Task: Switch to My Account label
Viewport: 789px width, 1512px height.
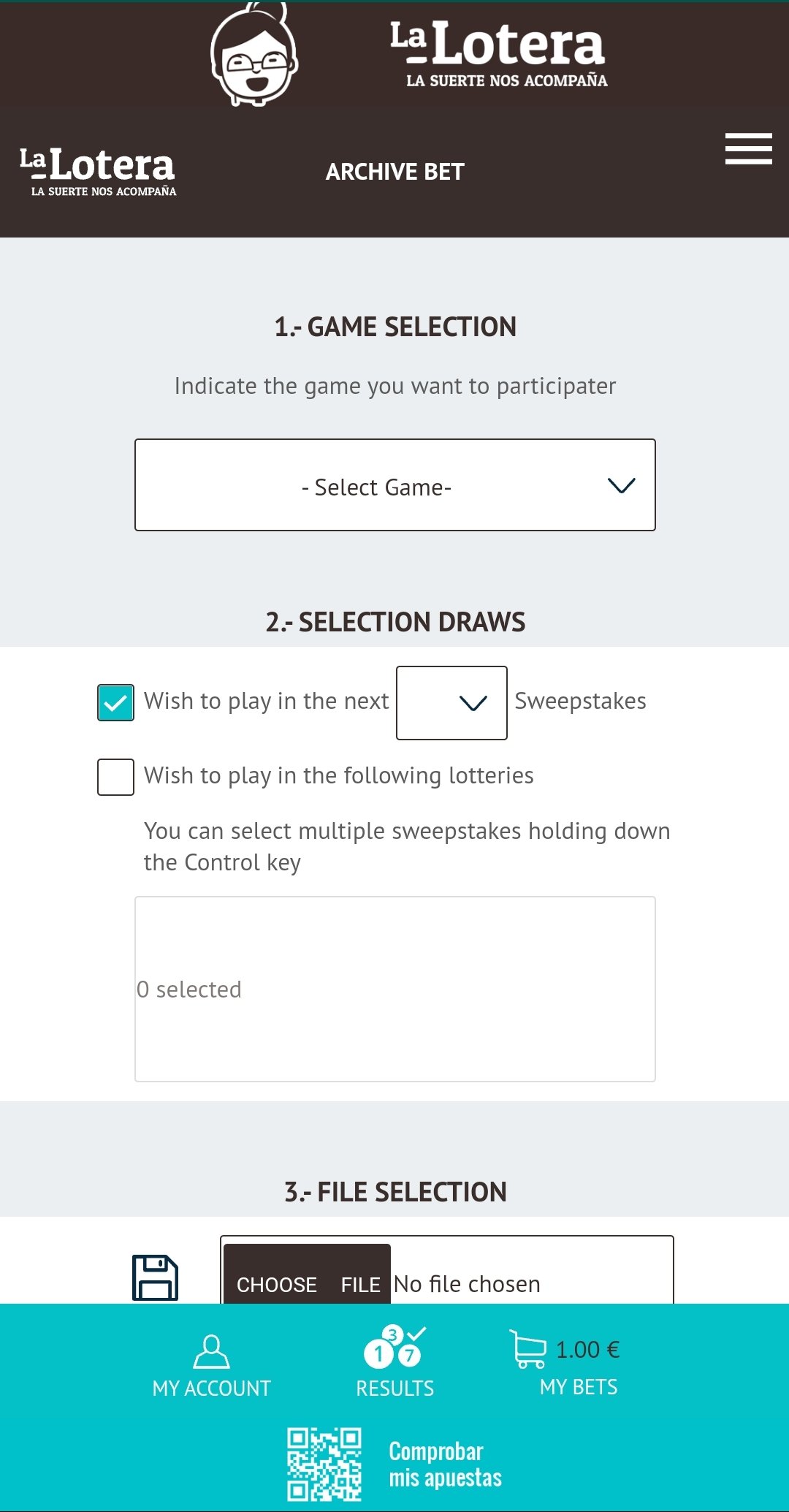Action: point(212,1388)
